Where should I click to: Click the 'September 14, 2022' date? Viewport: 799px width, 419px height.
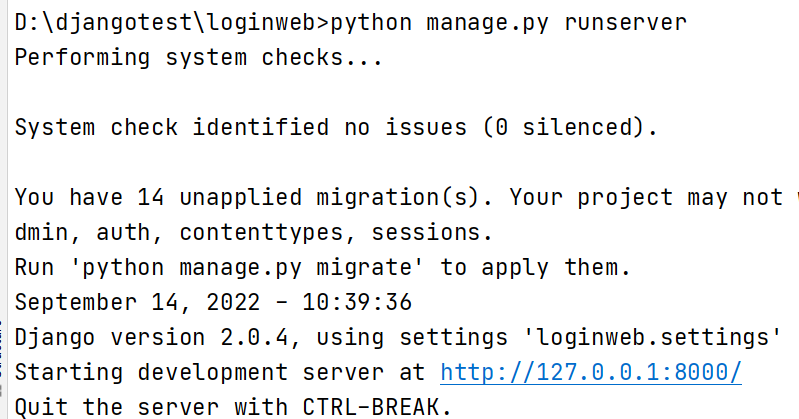pyautogui.click(x=147, y=303)
